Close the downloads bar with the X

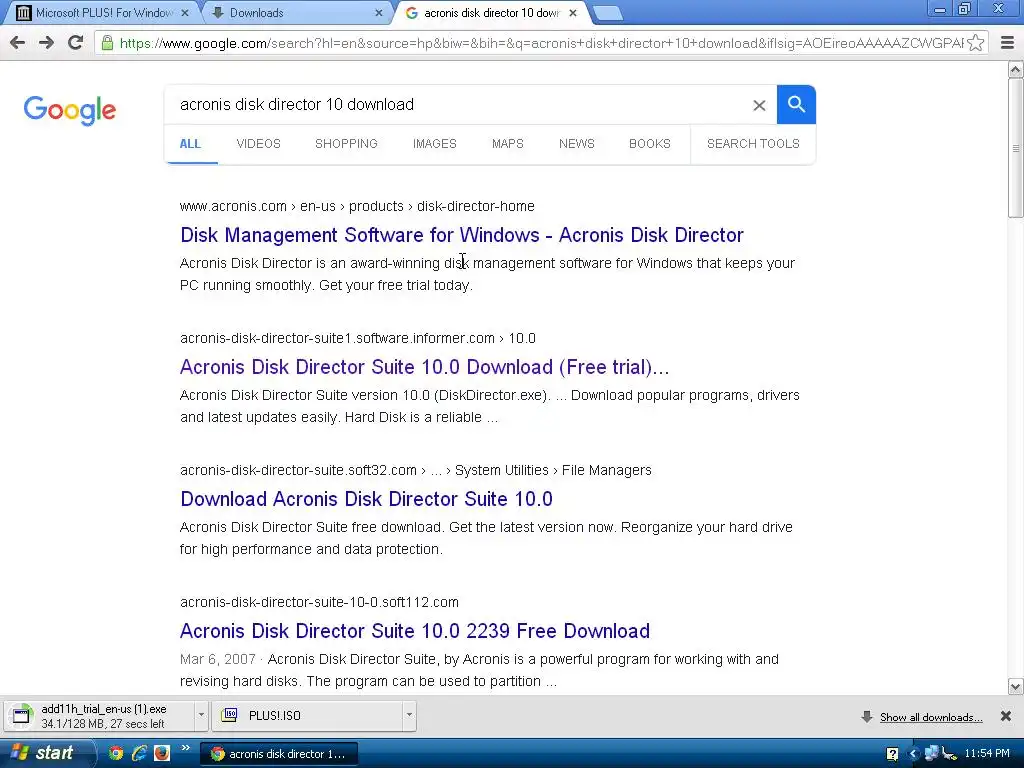(1006, 716)
